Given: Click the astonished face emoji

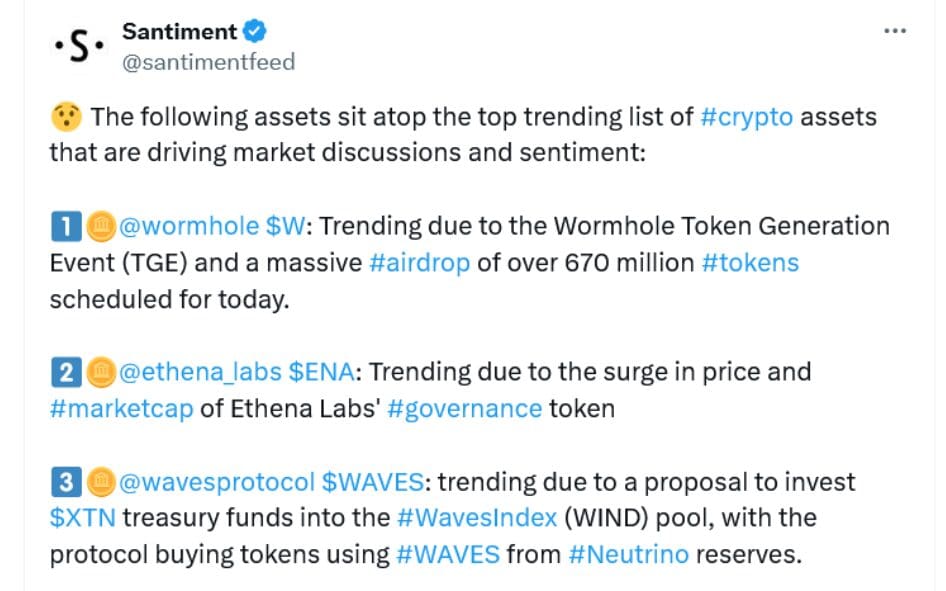Looking at the screenshot, I should [x=65, y=114].
